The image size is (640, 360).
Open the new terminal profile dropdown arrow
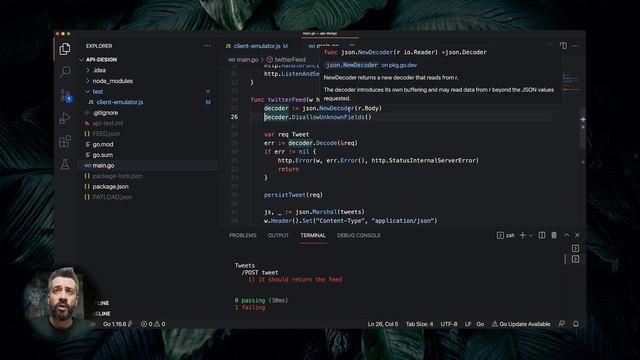tap(531, 236)
